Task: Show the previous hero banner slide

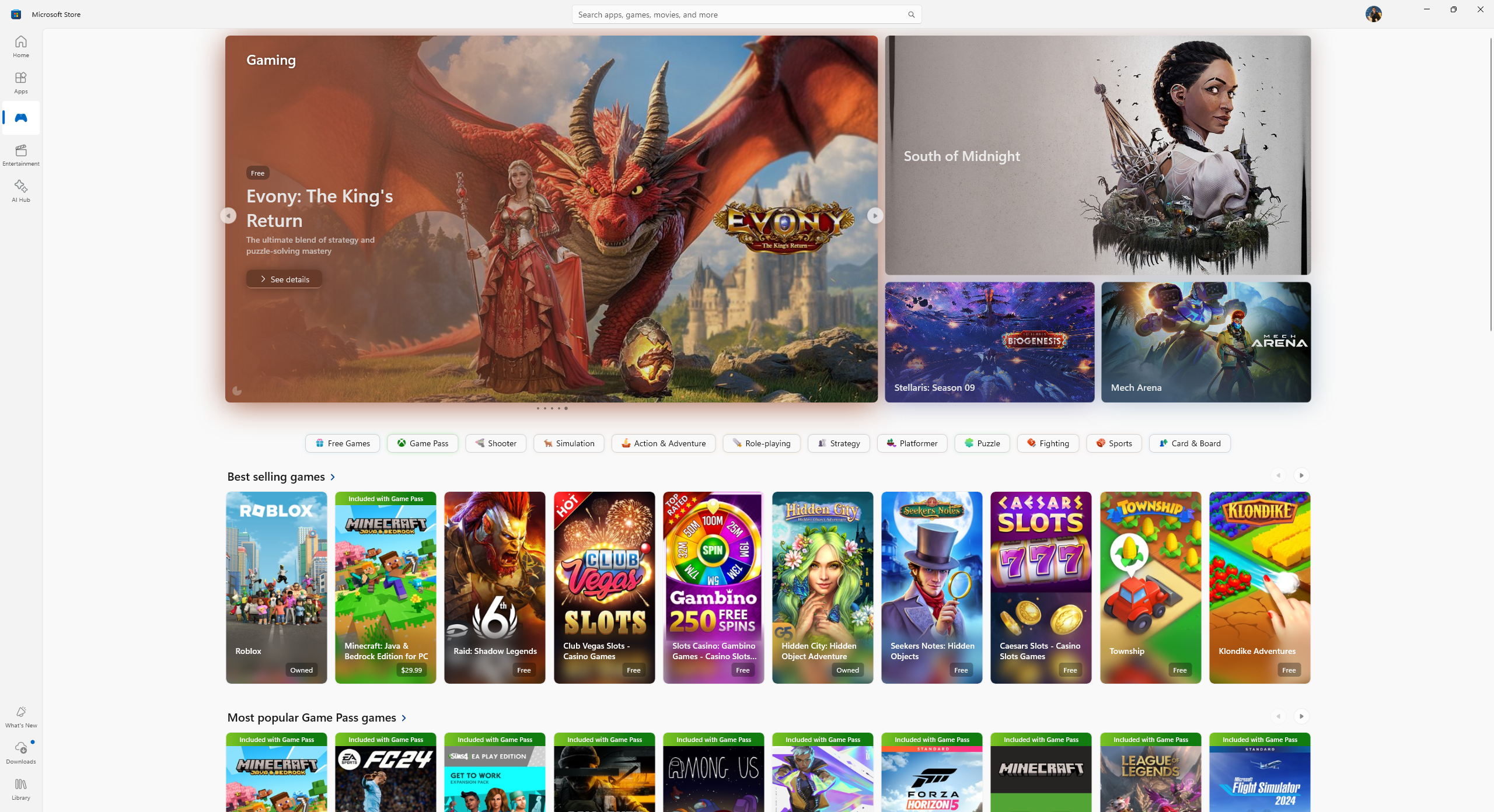Action: (x=228, y=216)
